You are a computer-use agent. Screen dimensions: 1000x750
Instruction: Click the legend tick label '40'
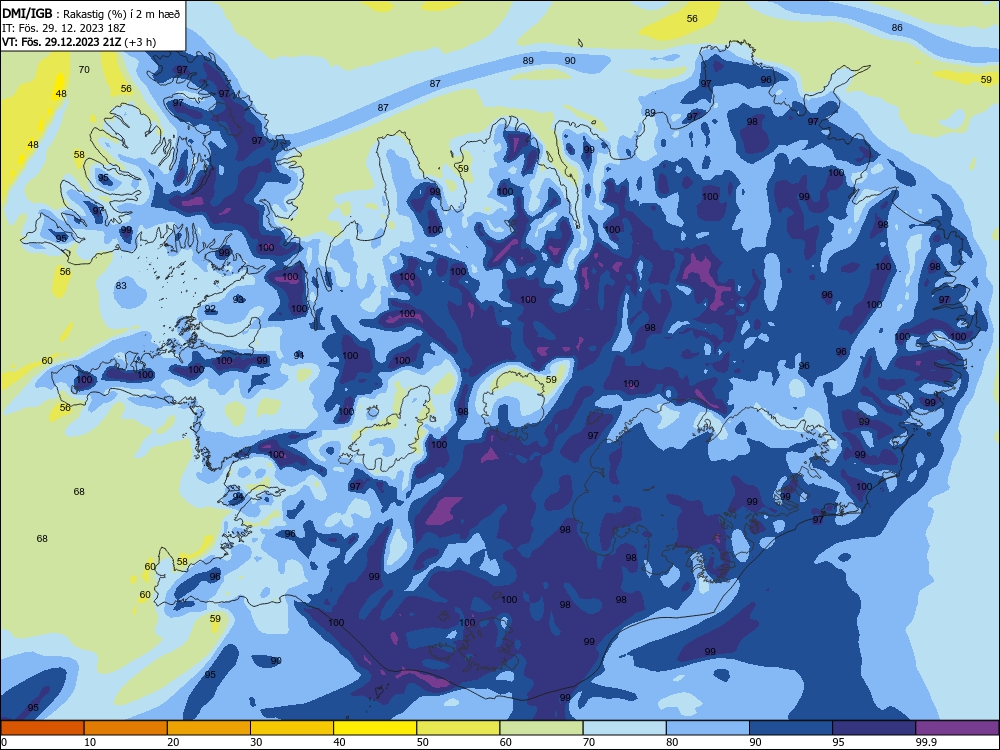coord(339,742)
